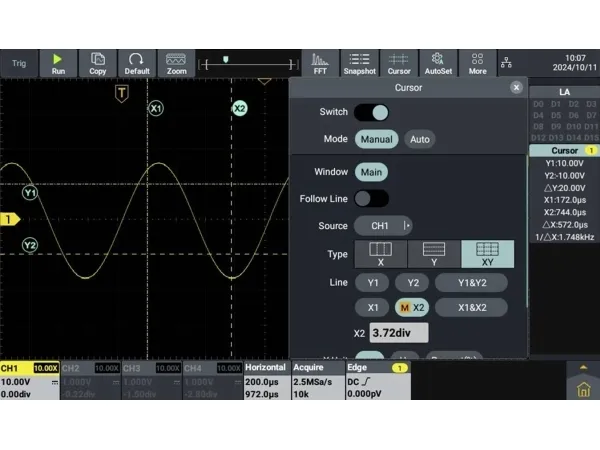The height and width of the screenshot is (450, 600).
Task: Open the More options menu
Action: [477, 63]
